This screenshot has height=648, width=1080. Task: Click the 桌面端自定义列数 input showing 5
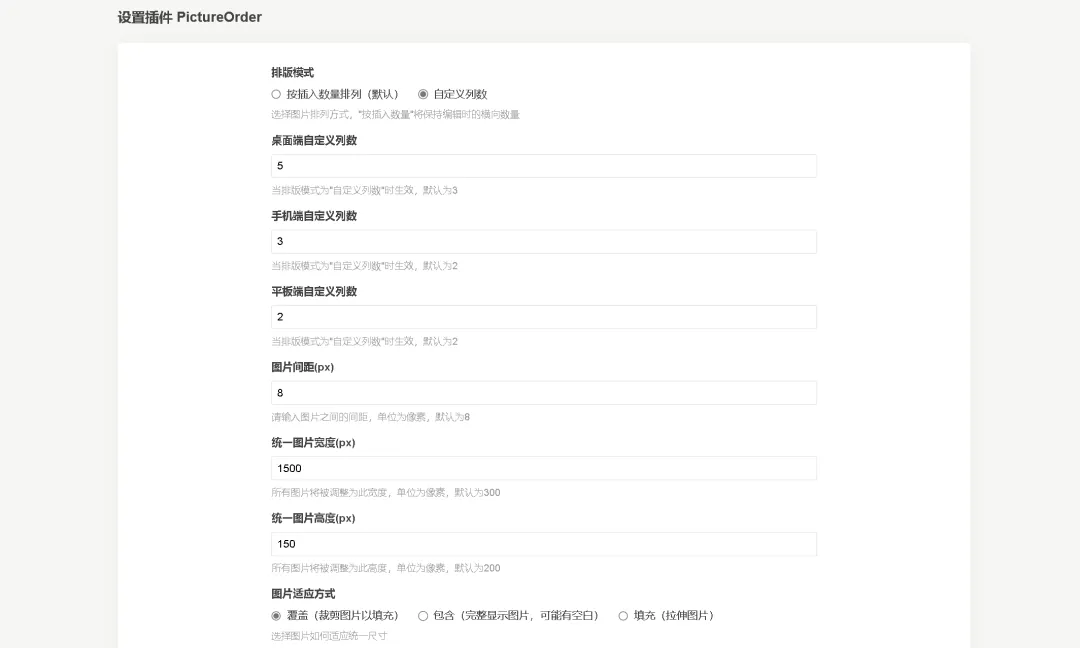543,166
